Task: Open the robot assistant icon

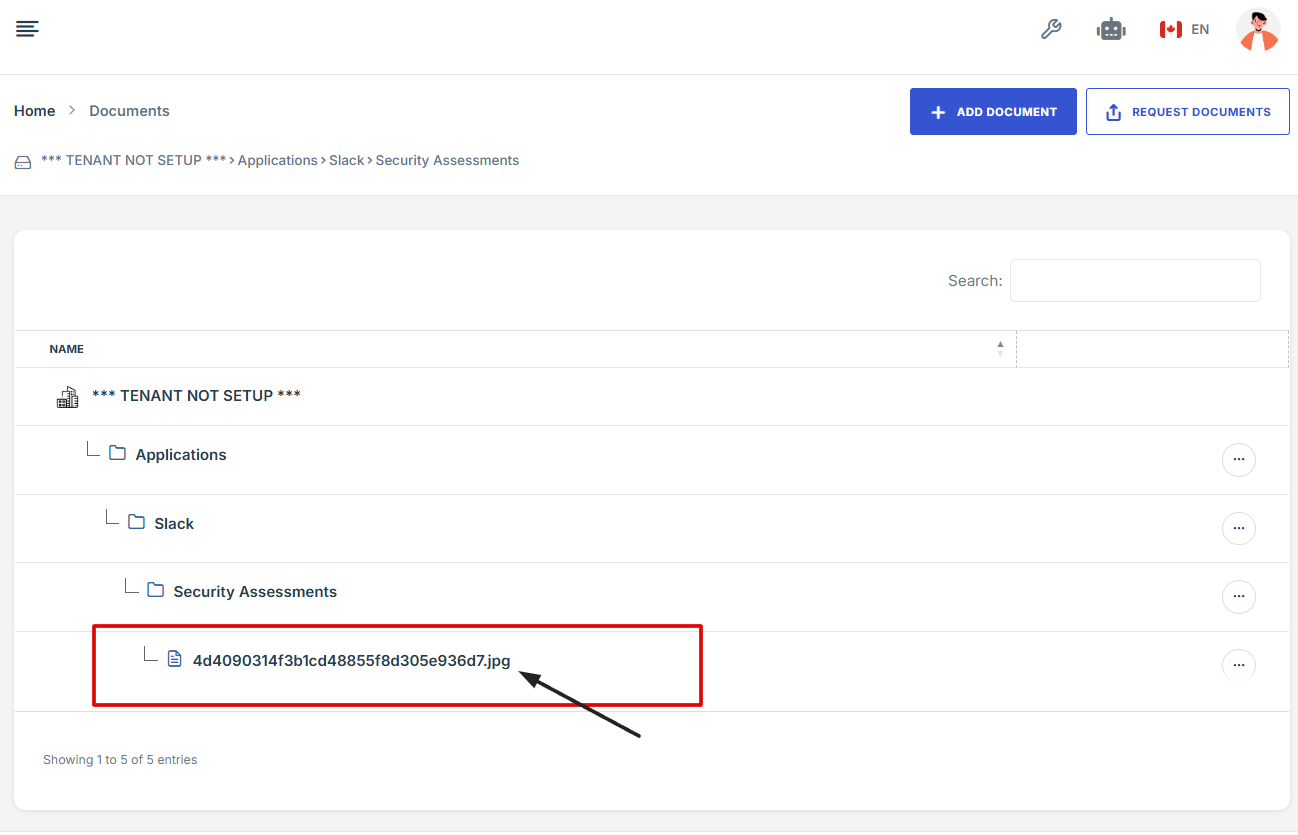Action: pos(1111,30)
